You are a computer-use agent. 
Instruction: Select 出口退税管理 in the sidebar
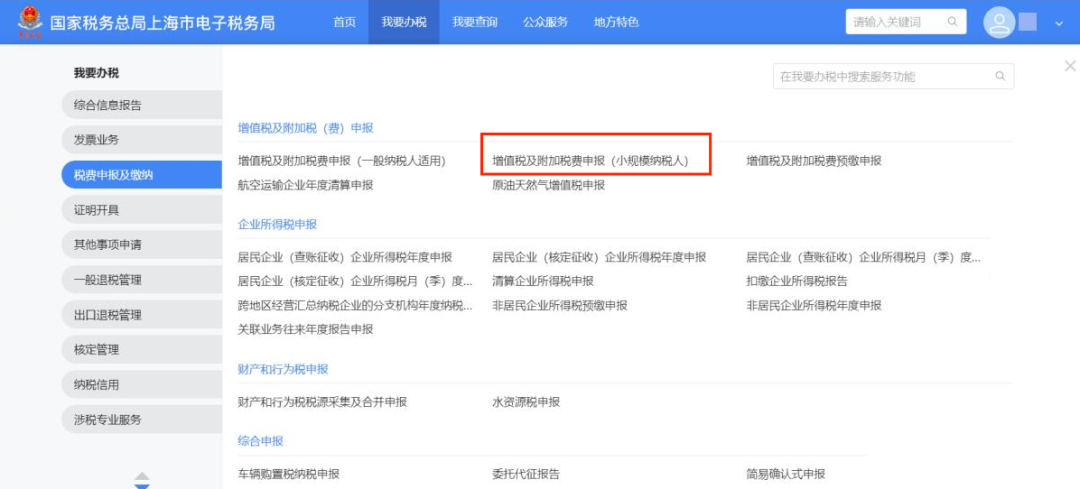141,315
